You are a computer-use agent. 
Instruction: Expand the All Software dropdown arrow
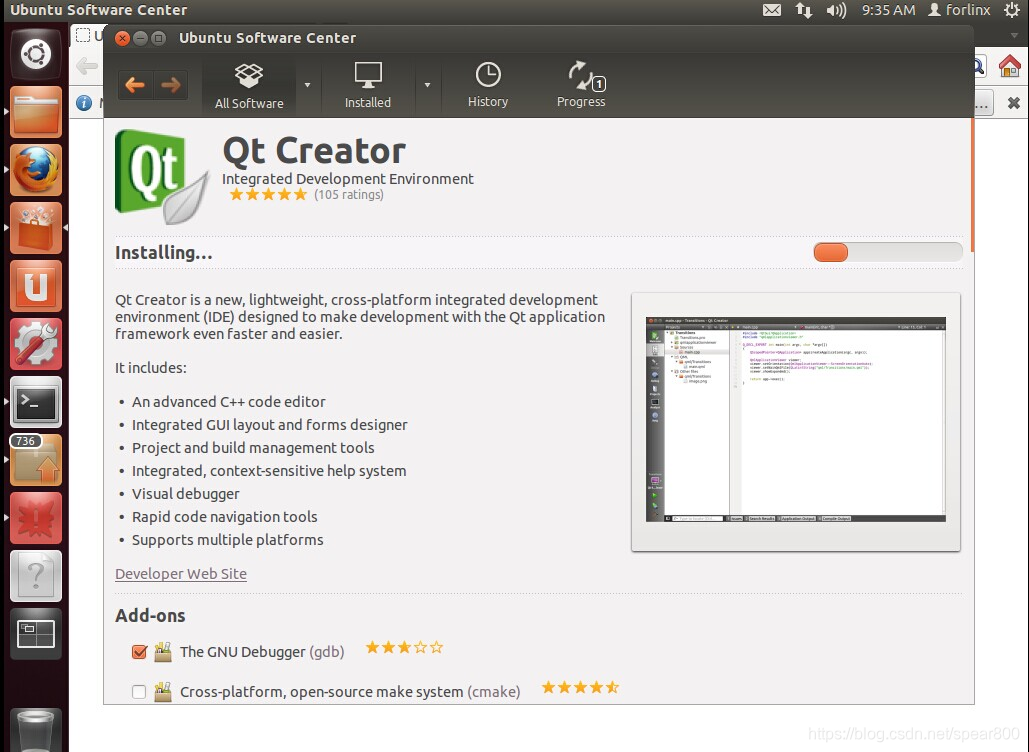point(307,85)
